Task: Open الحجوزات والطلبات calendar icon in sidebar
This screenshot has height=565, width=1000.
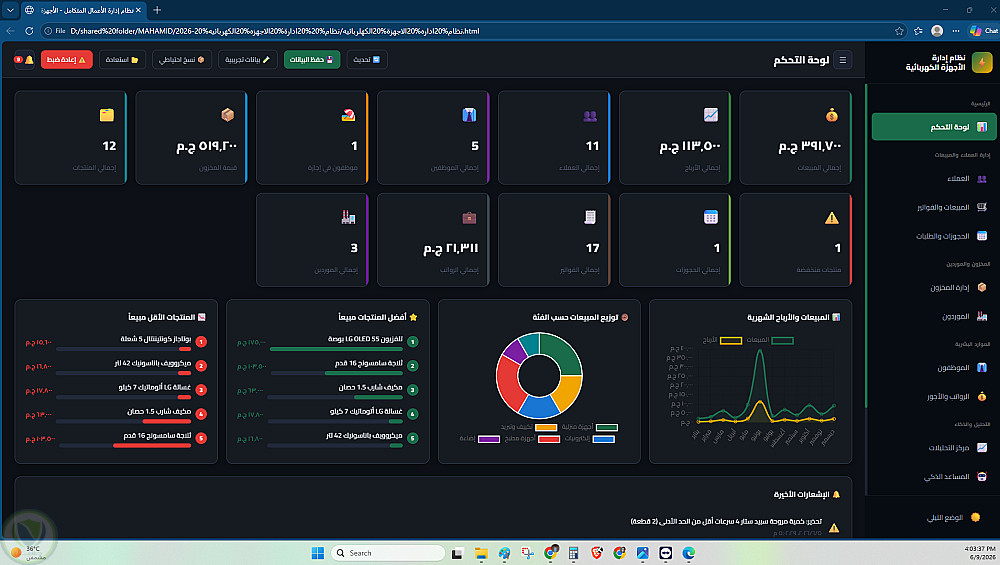Action: (982, 236)
